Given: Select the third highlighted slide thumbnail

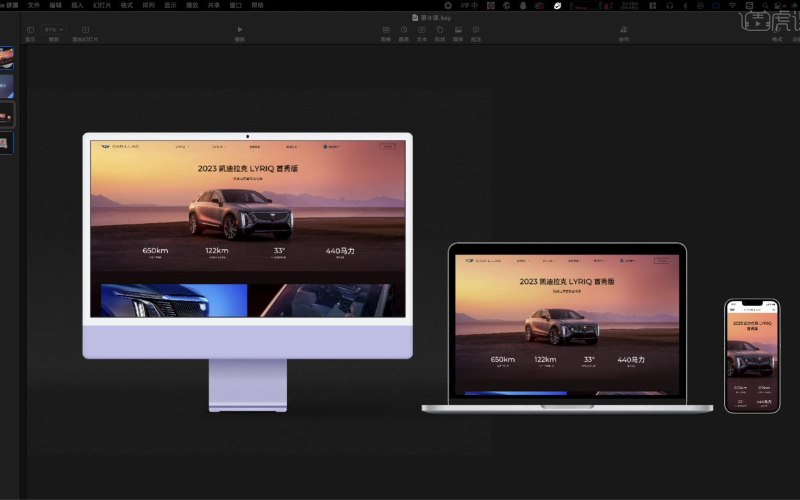Looking at the screenshot, I should (7, 115).
